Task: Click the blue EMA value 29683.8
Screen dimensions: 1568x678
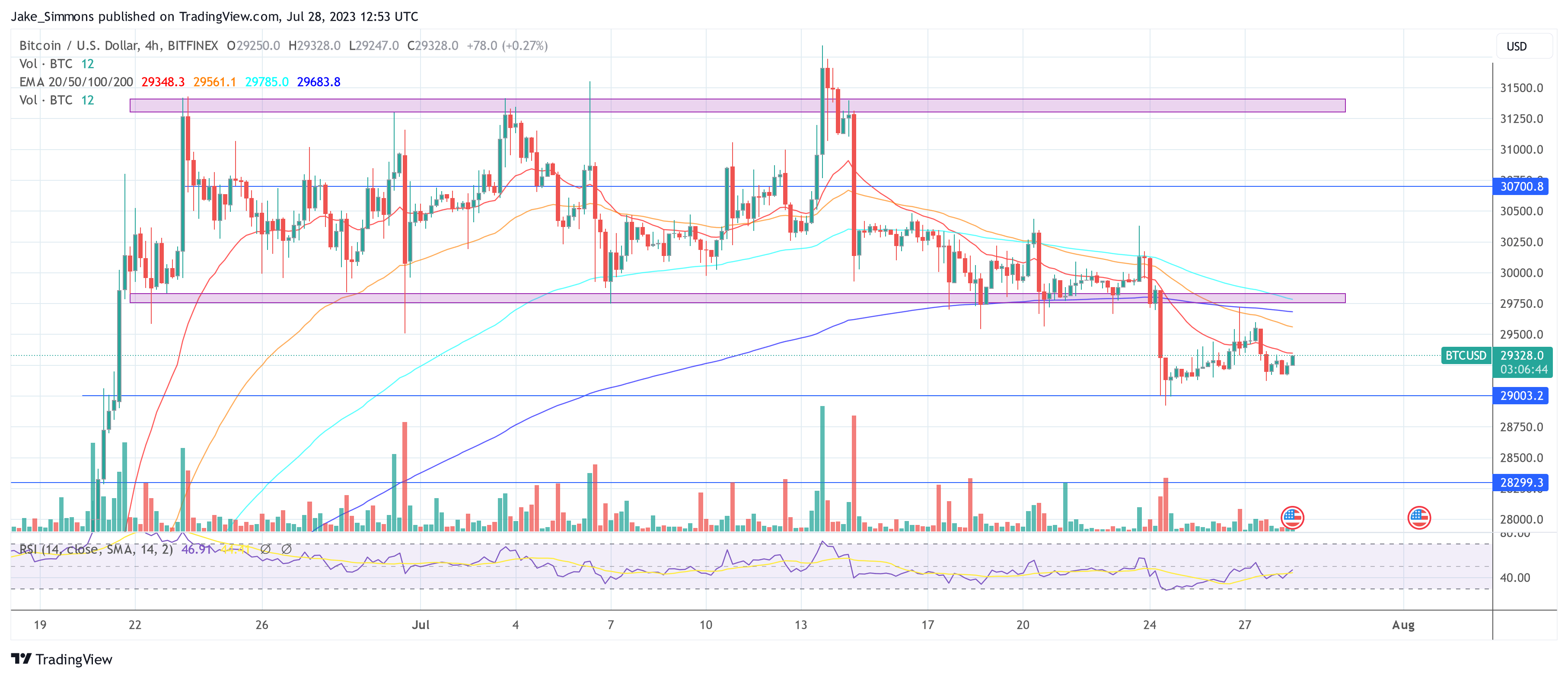Action: 319,82
